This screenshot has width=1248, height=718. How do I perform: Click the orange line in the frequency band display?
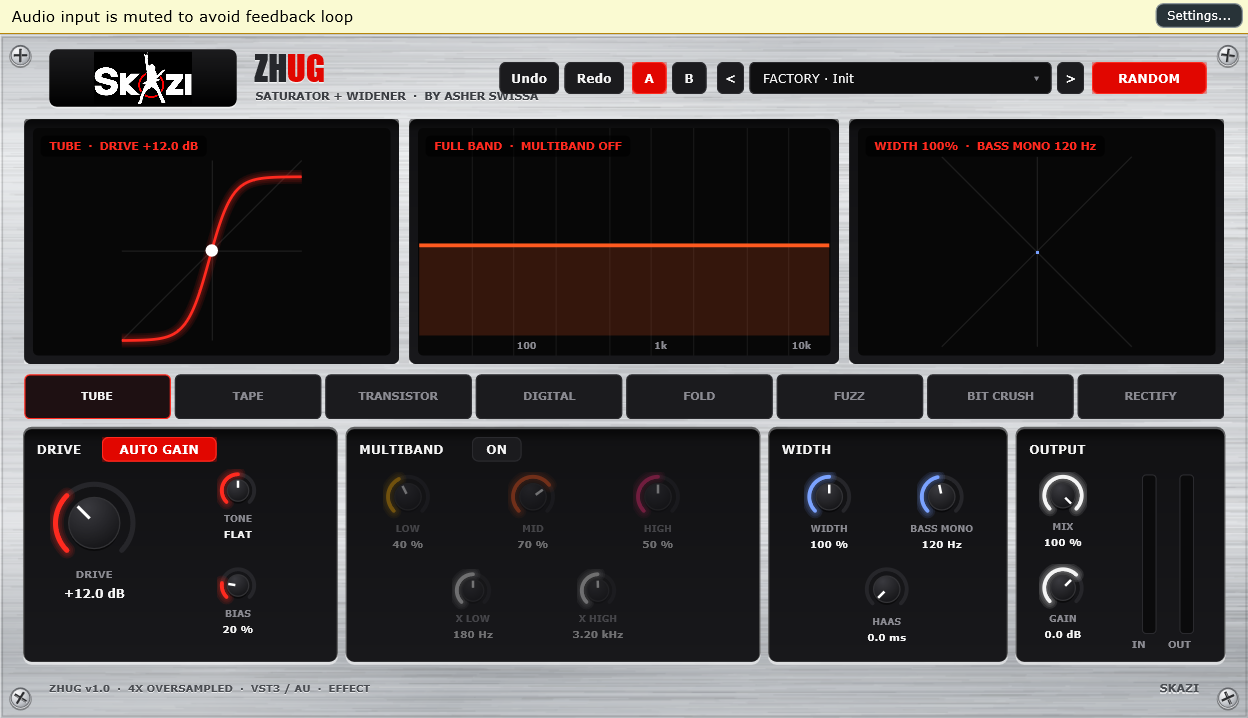pos(624,245)
